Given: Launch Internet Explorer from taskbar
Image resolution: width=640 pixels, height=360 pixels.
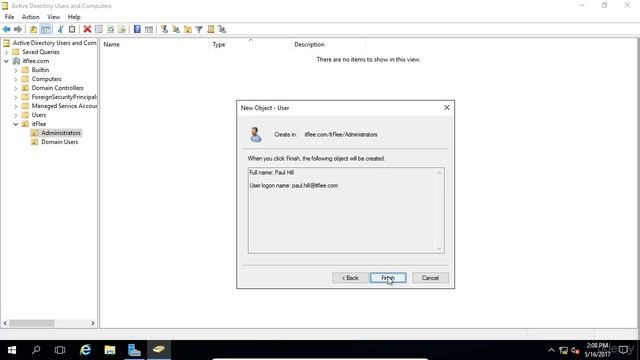Looking at the screenshot, I should pyautogui.click(x=85, y=350).
